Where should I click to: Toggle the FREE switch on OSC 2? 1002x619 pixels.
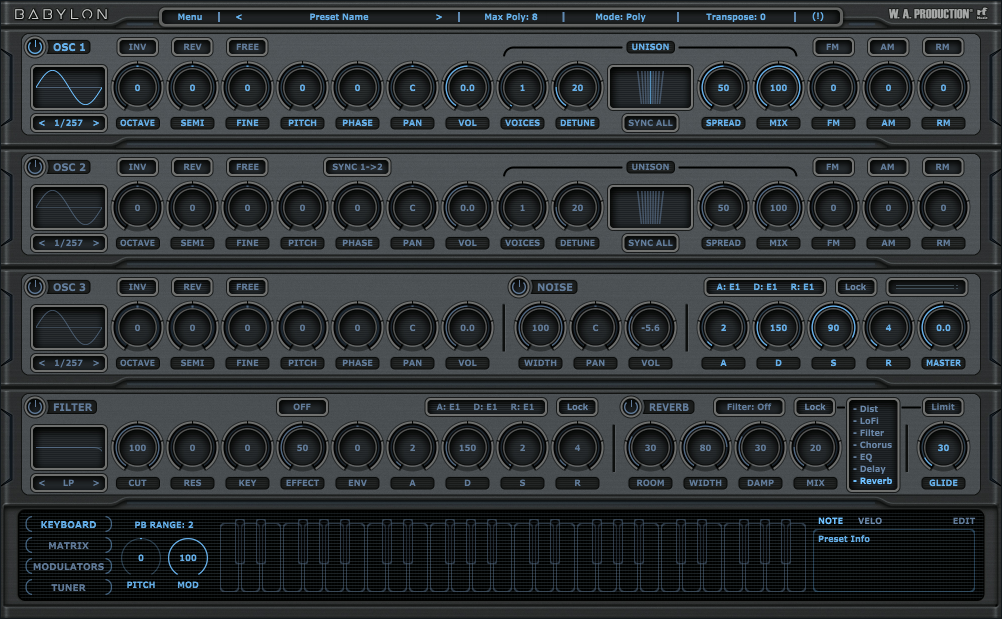(247, 167)
